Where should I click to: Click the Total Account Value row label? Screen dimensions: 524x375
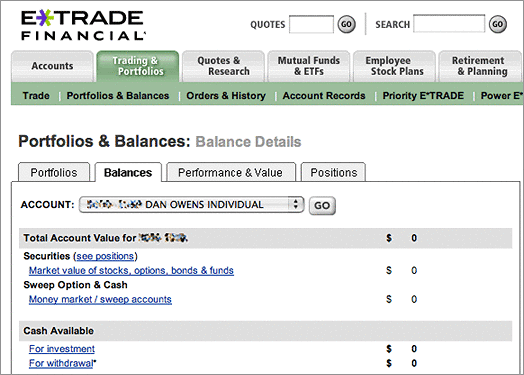(106, 238)
